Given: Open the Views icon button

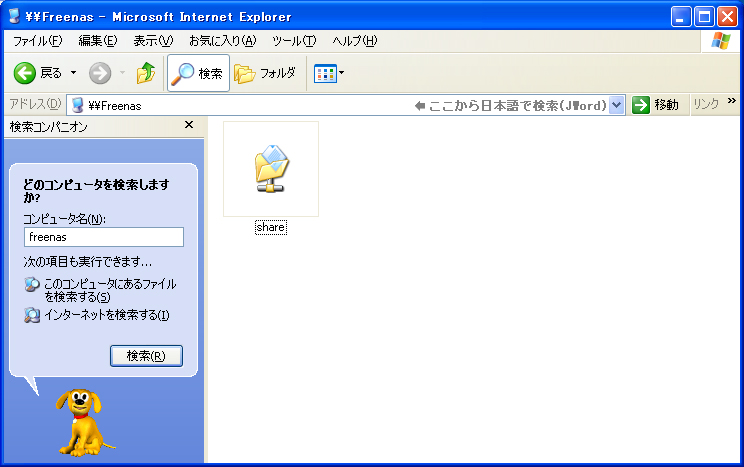Looking at the screenshot, I should 325,74.
